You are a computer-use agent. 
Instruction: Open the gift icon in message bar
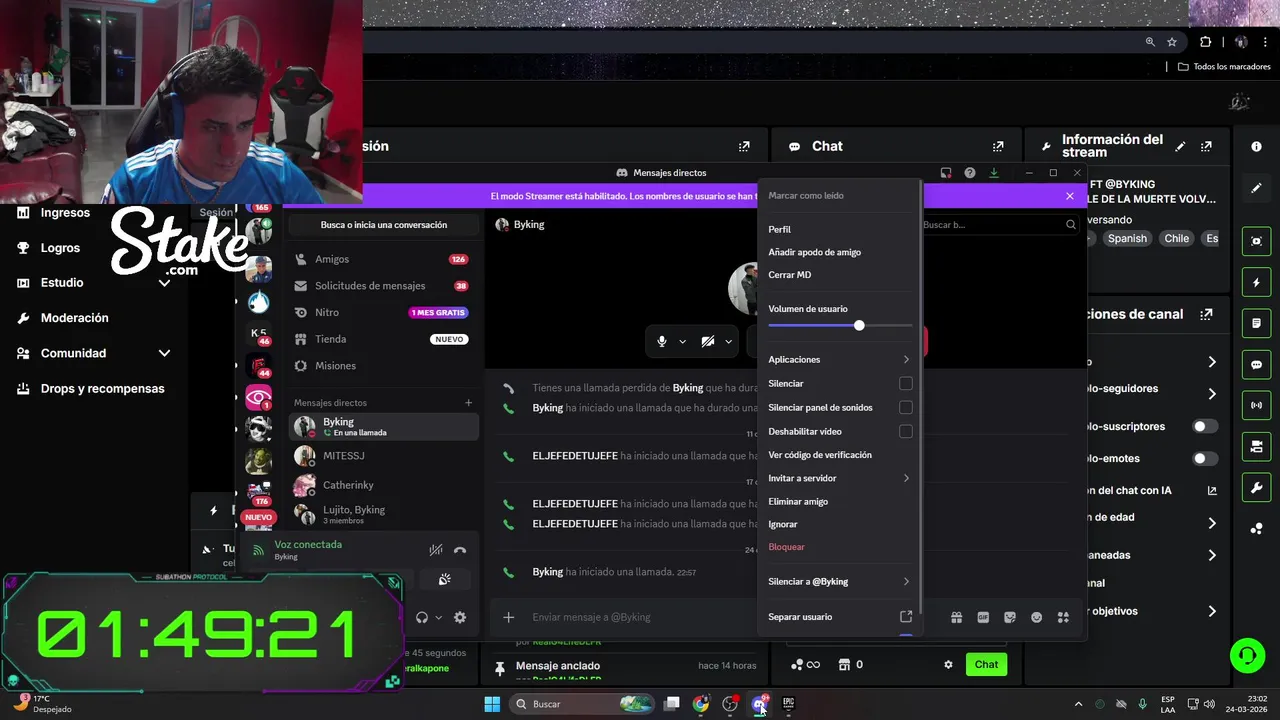(x=956, y=617)
